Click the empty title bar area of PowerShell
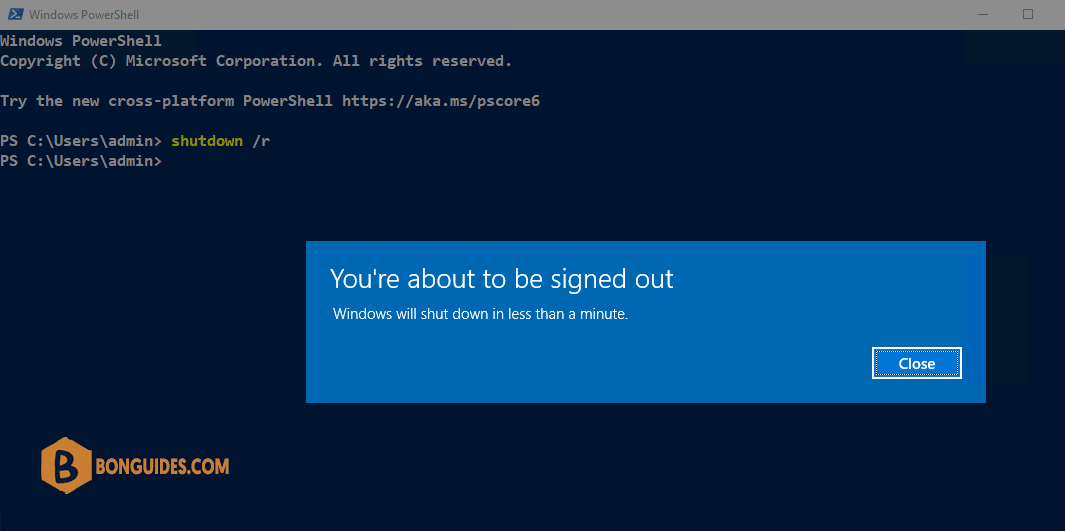Image resolution: width=1065 pixels, height=531 pixels. [x=543, y=14]
